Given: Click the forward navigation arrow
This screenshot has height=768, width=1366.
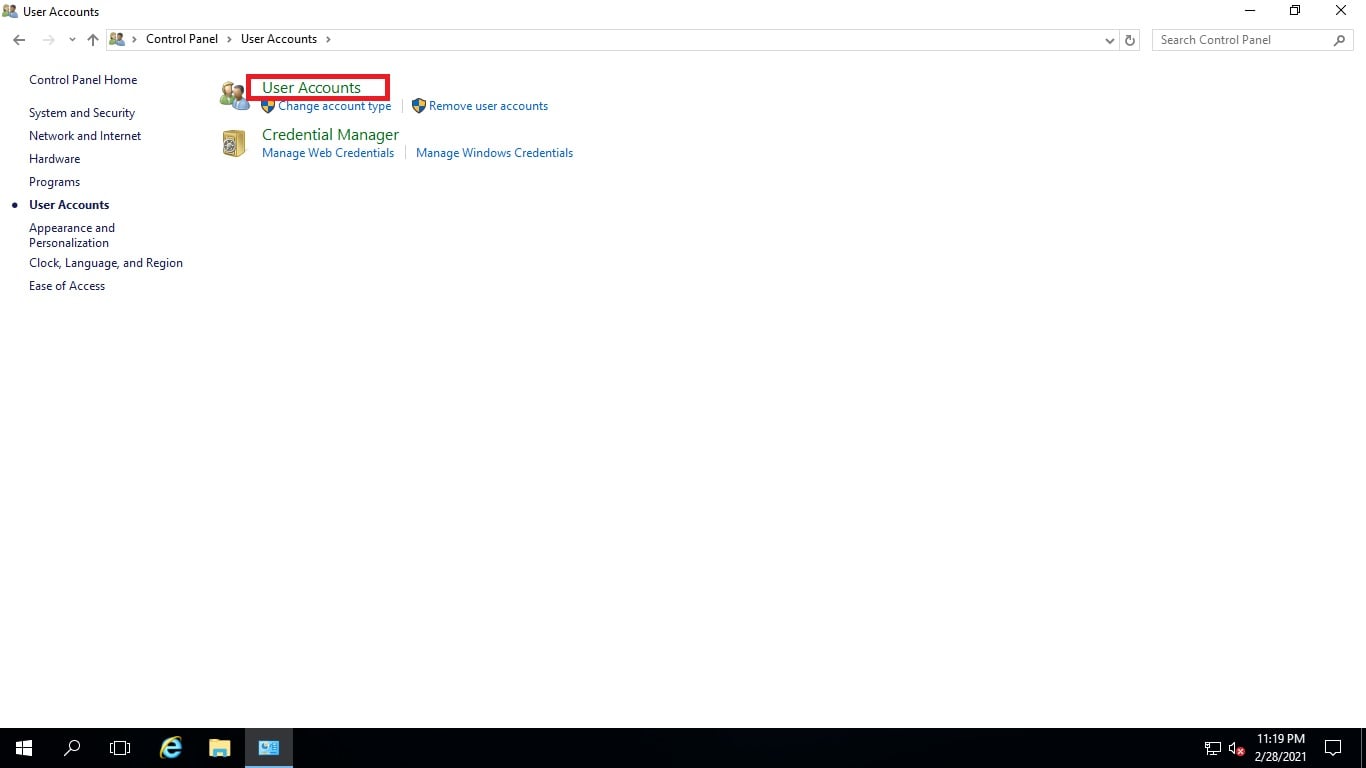Looking at the screenshot, I should pyautogui.click(x=48, y=40).
